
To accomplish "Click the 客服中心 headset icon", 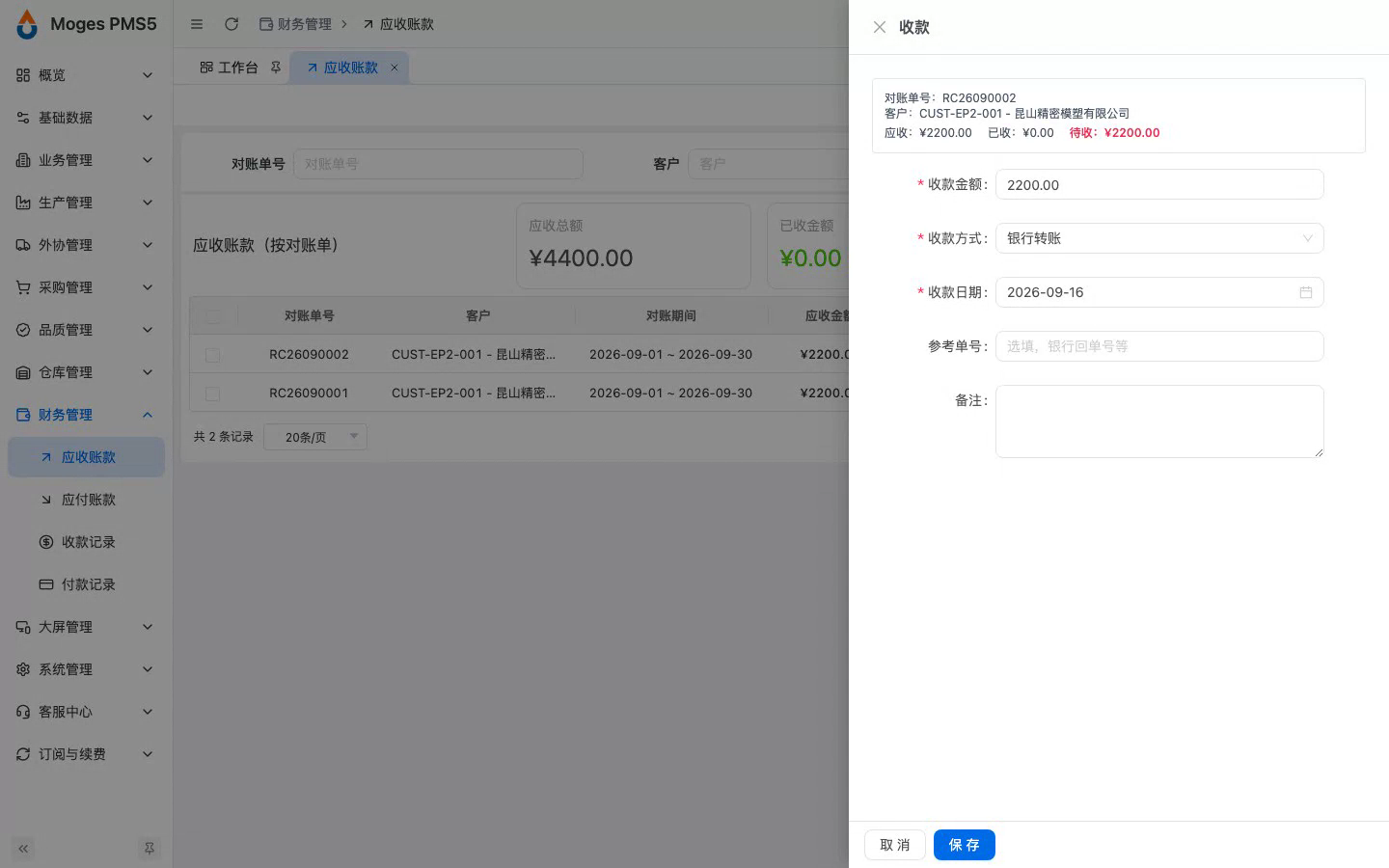I will pyautogui.click(x=23, y=712).
